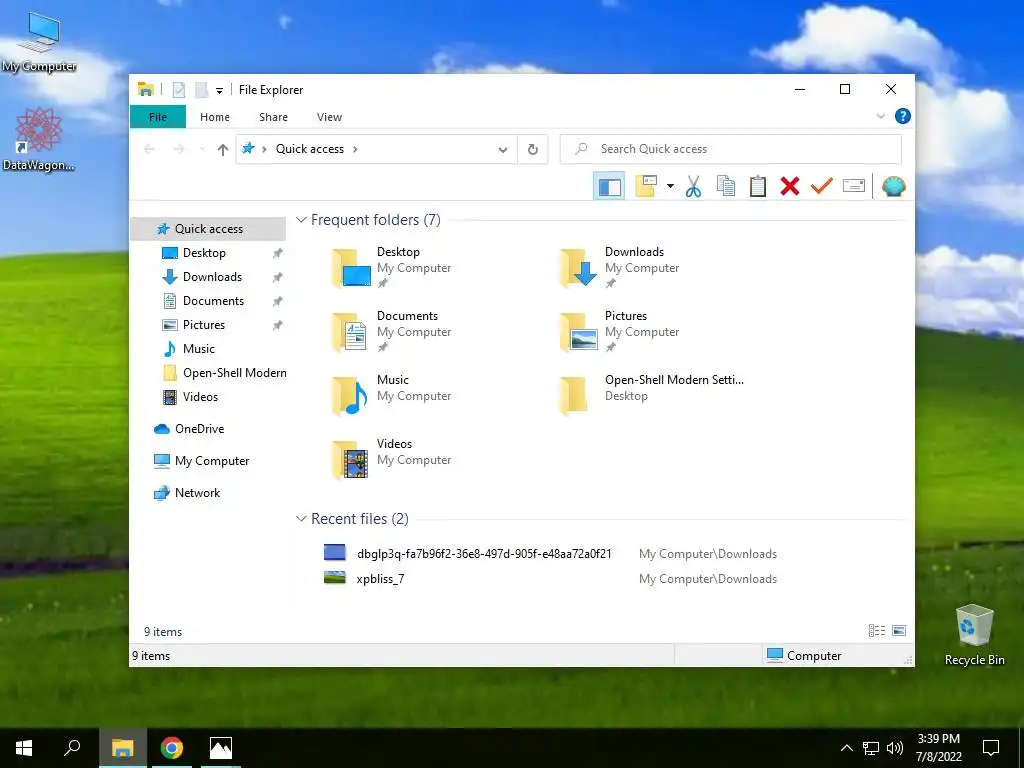The height and width of the screenshot is (768, 1024).
Task: Click the Up one level arrow
Action: click(223, 150)
